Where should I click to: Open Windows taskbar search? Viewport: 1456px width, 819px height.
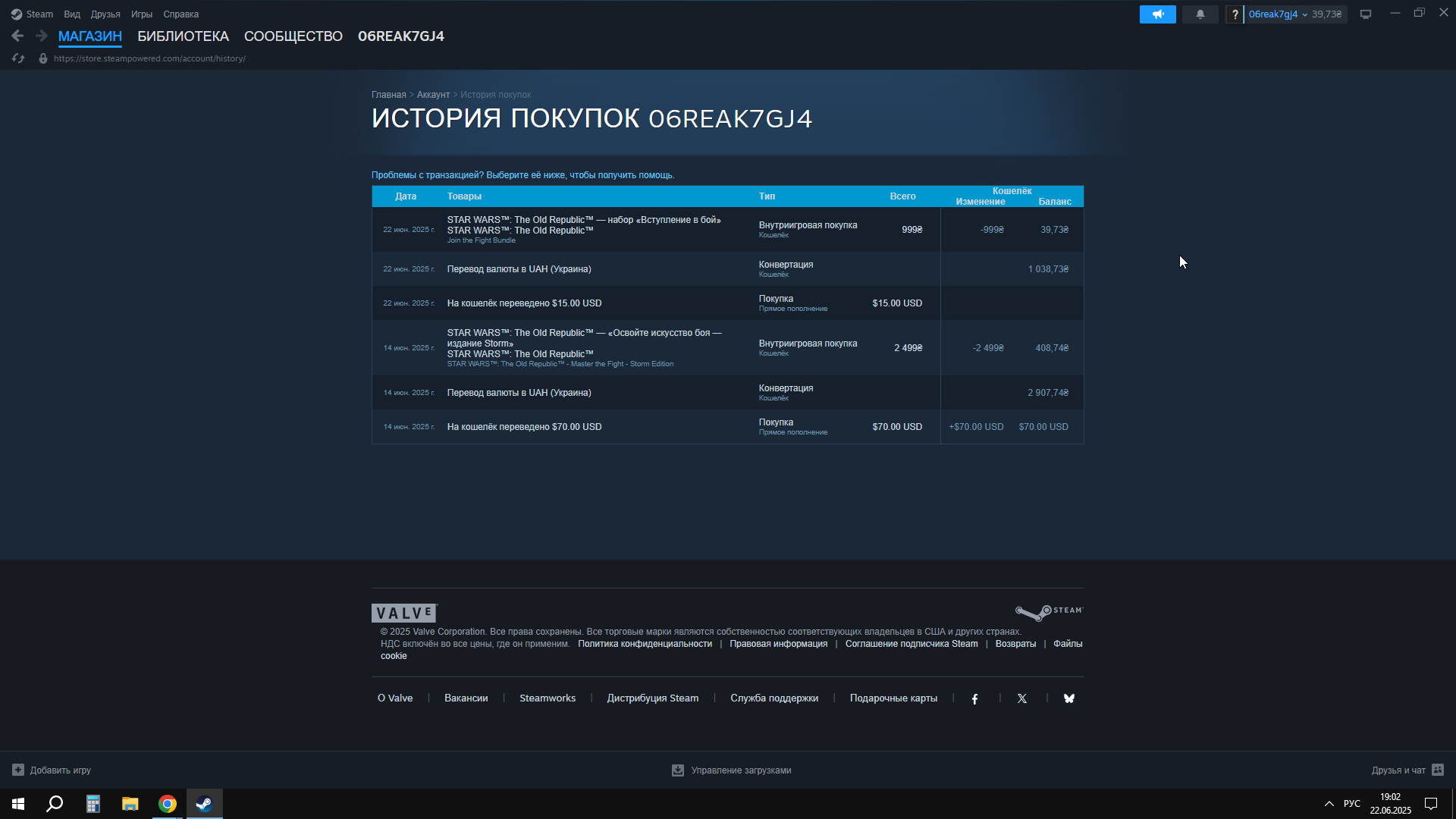click(55, 804)
